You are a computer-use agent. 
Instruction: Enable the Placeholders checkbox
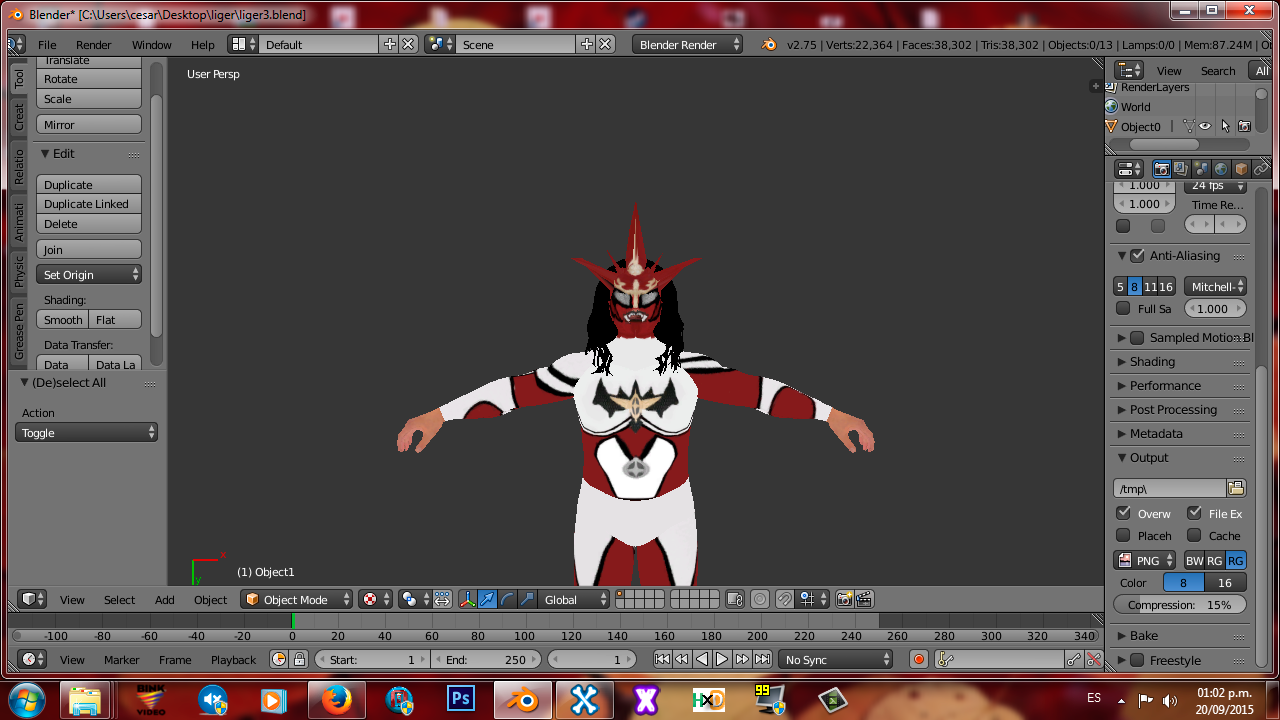(x=1123, y=535)
